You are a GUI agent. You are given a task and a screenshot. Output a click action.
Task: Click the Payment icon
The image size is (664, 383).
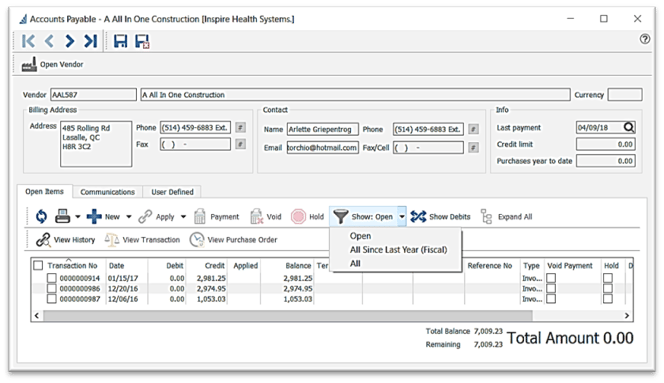click(200, 216)
